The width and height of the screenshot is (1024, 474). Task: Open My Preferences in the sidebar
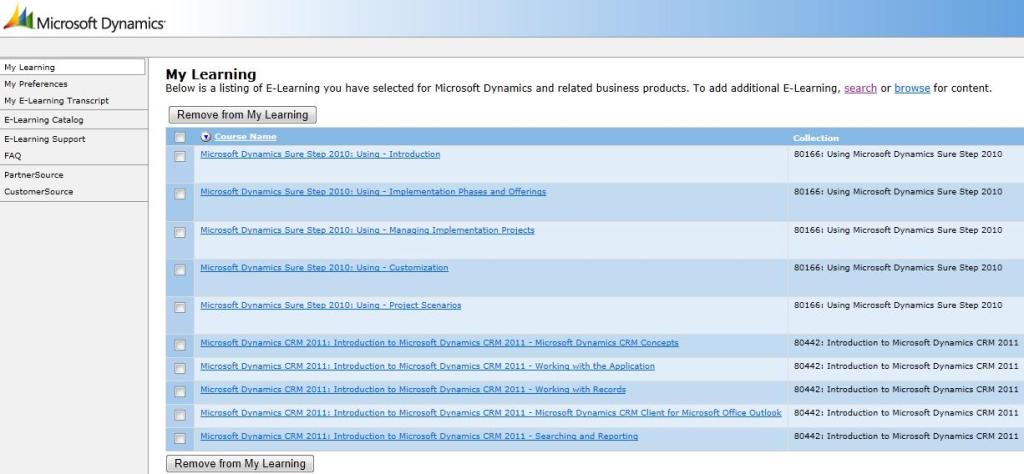(36, 84)
